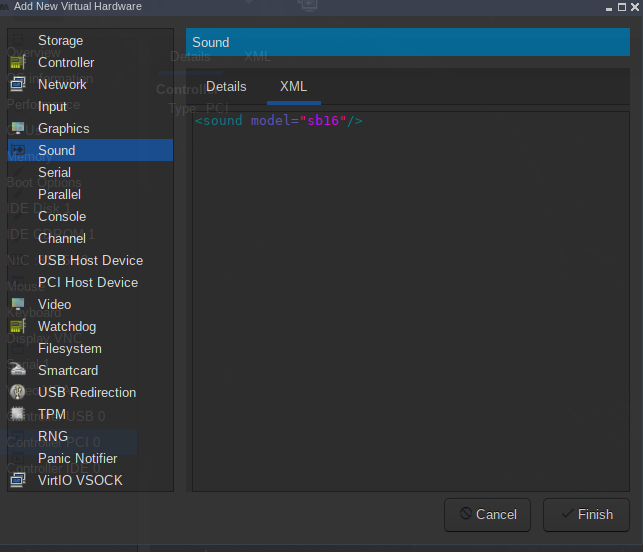Screen dimensions: 643x552
Task: Minimize the Add New Virtual Hardware window
Action: click(609, 8)
